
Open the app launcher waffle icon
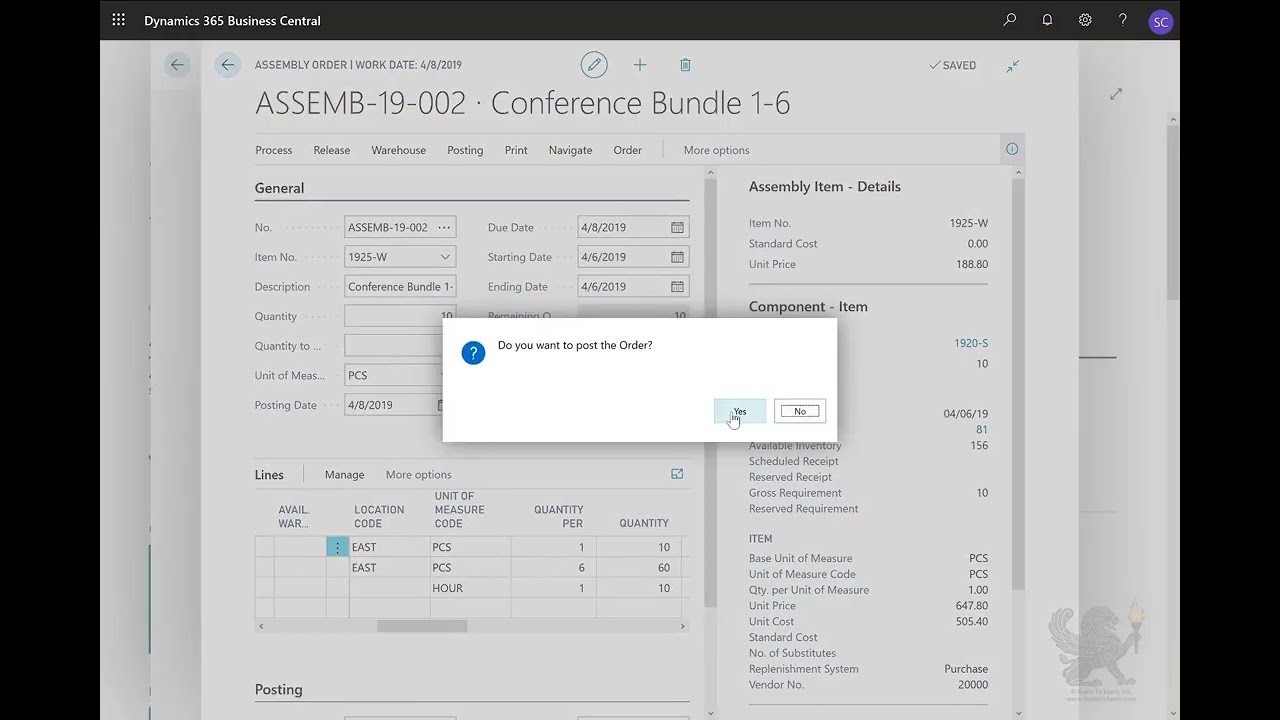[119, 20]
